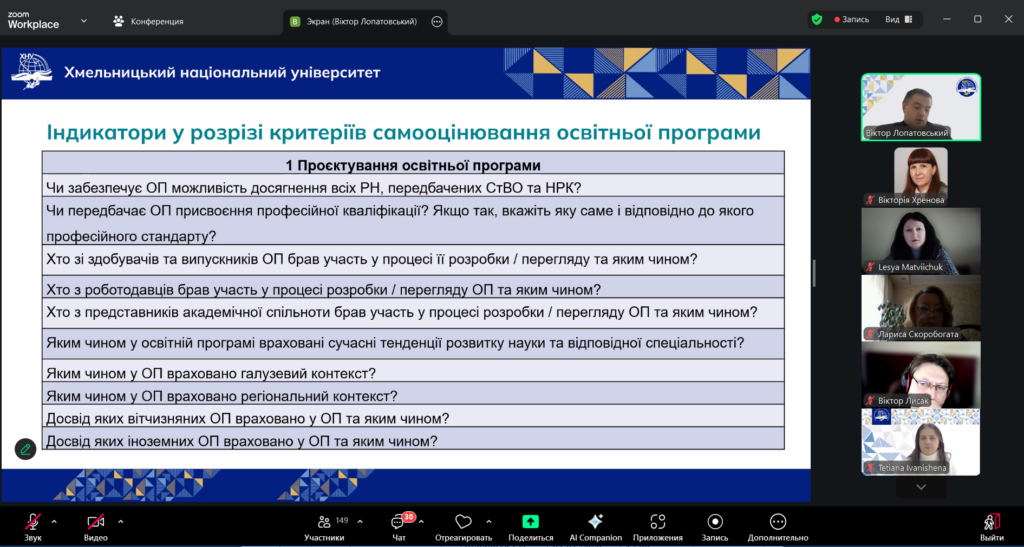Click the Reactions heart icon
The height and width of the screenshot is (547, 1024).
click(463, 527)
